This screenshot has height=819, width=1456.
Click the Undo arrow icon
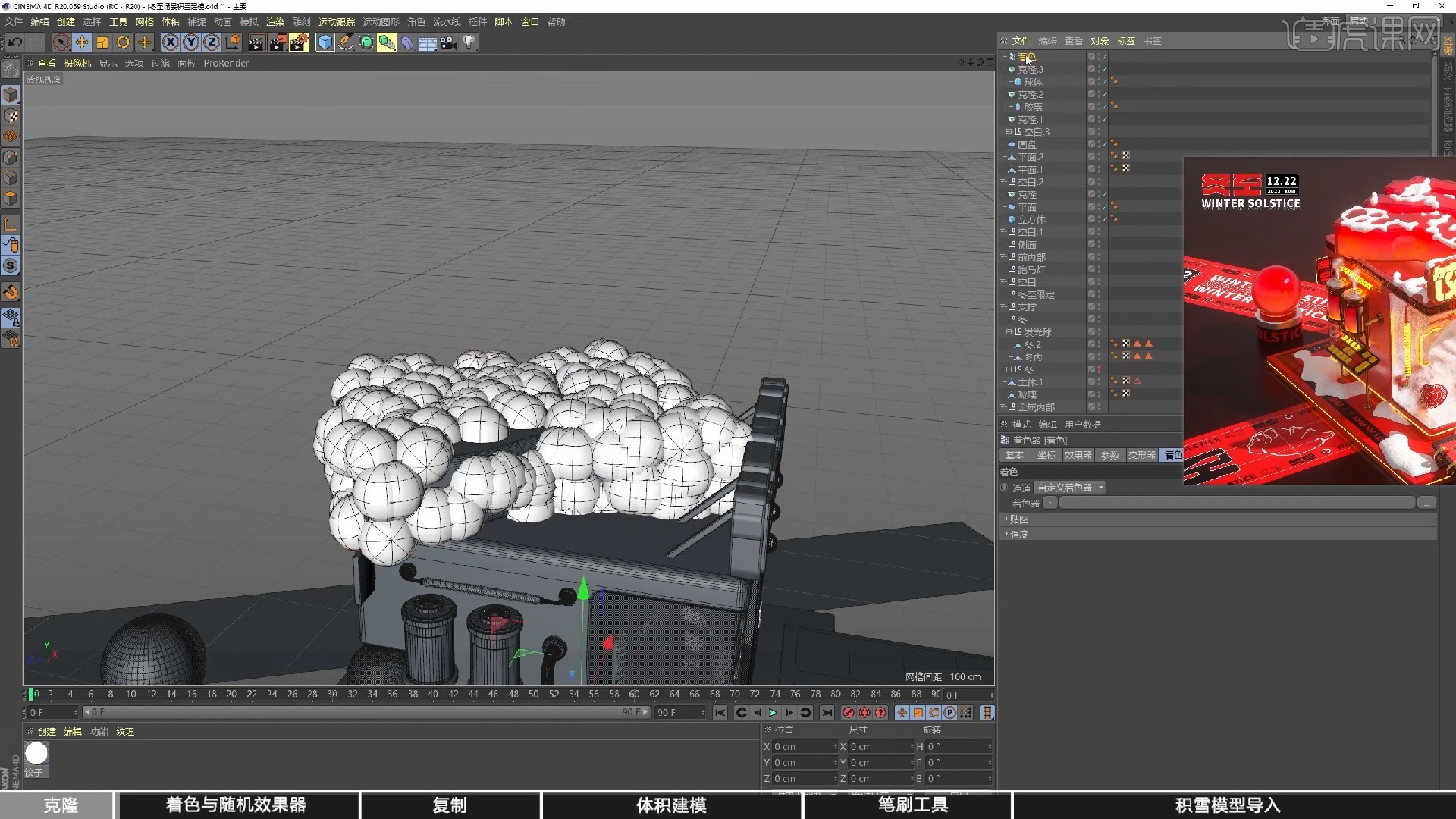click(15, 42)
